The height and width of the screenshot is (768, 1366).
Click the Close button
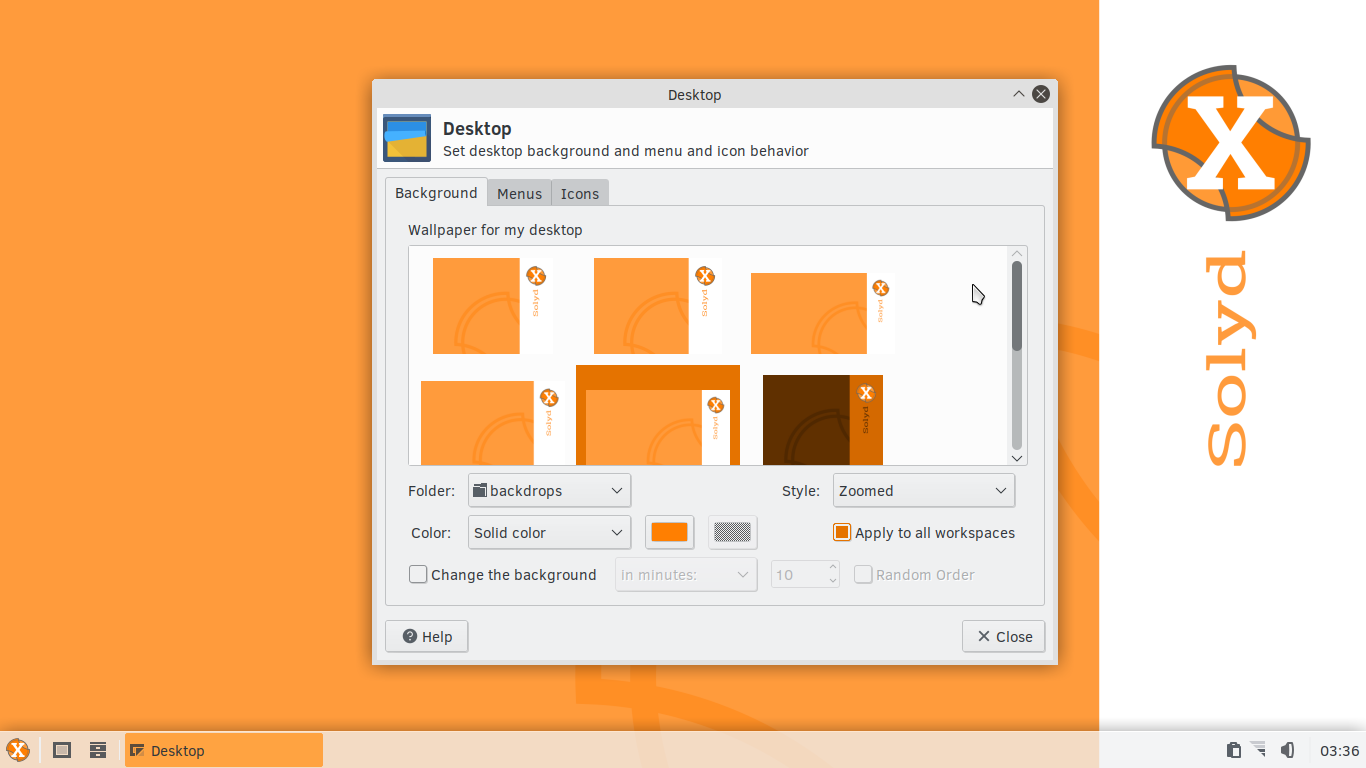pyautogui.click(x=1004, y=637)
